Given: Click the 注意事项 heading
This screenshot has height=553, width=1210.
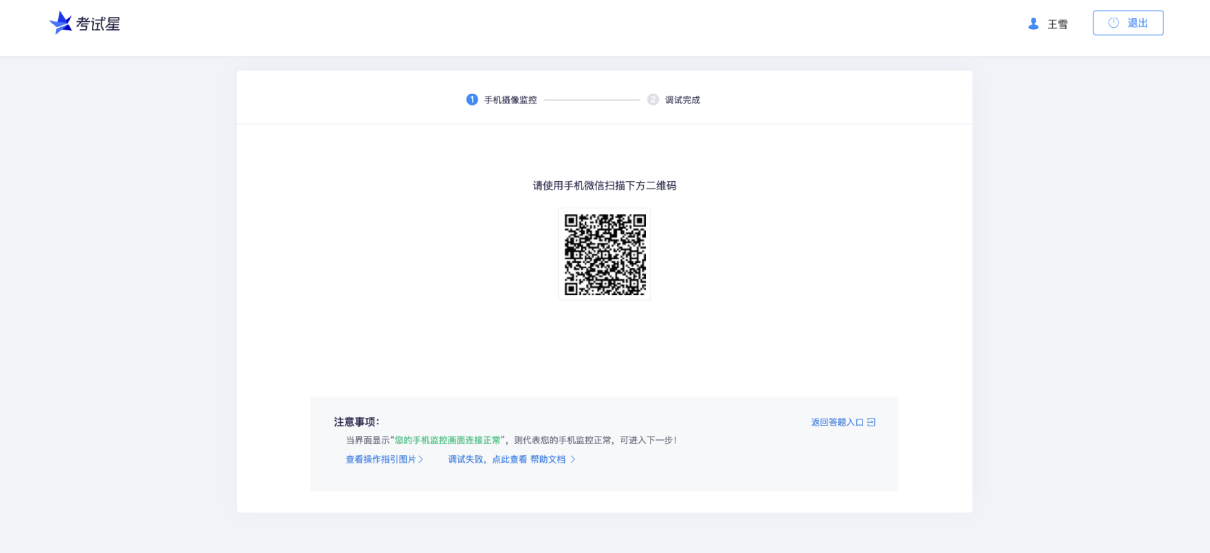Looking at the screenshot, I should tap(357, 422).
